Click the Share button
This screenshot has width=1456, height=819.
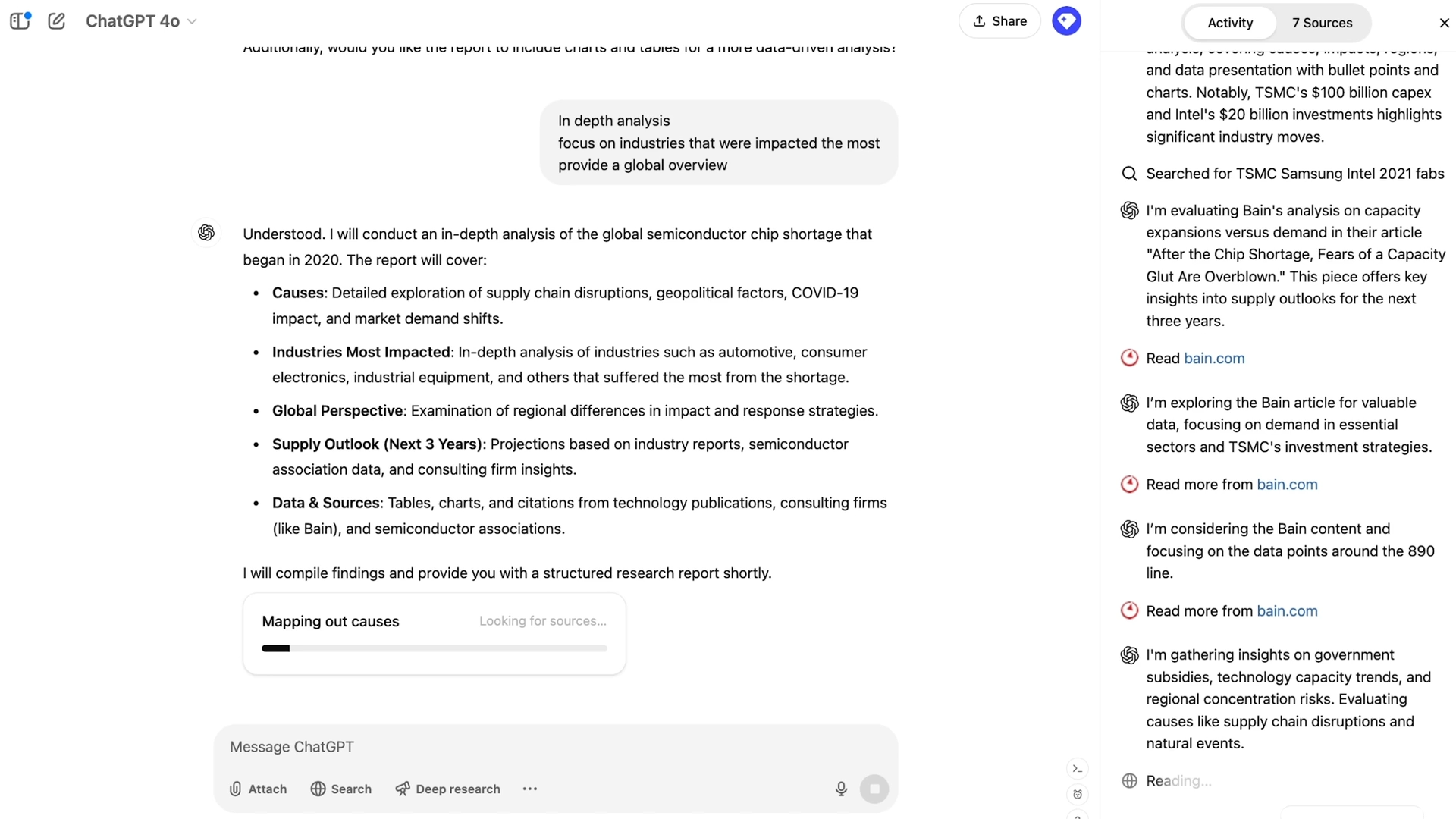point(999,21)
